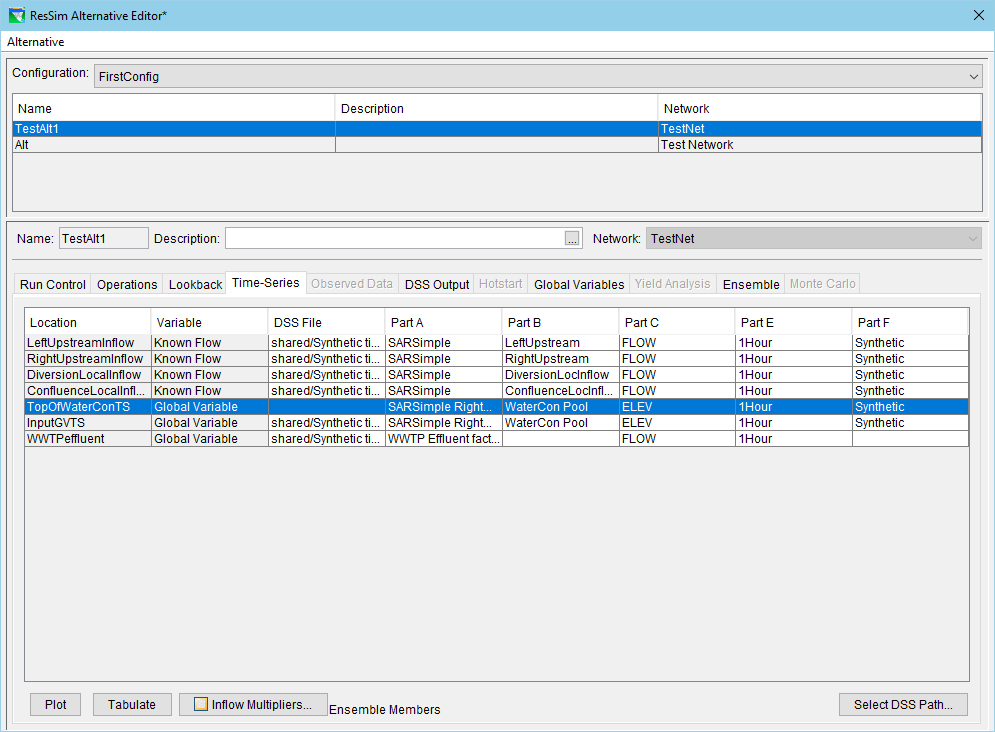Image resolution: width=995 pixels, height=732 pixels.
Task: Expand the Configuration dropdown
Action: (x=974, y=76)
